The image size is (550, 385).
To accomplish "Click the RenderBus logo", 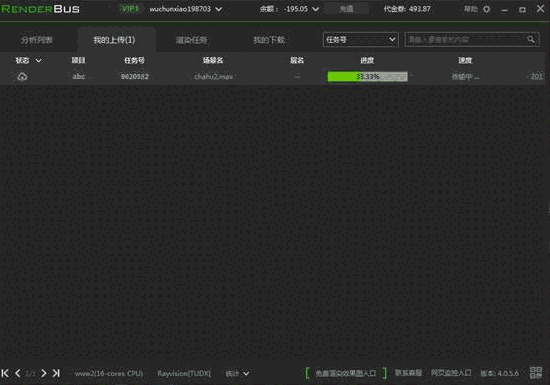I will pos(40,9).
